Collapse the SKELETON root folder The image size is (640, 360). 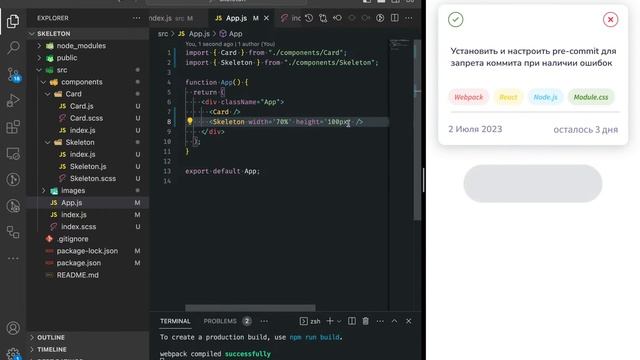(x=53, y=33)
